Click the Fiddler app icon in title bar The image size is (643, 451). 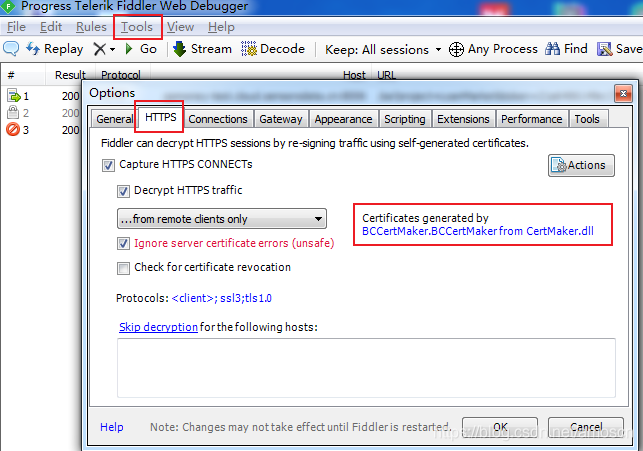[8, 6]
